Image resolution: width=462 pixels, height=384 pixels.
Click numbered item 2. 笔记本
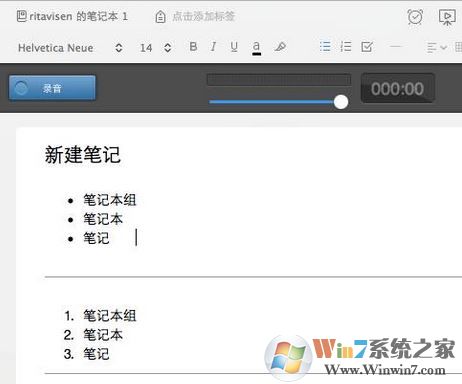coord(93,335)
